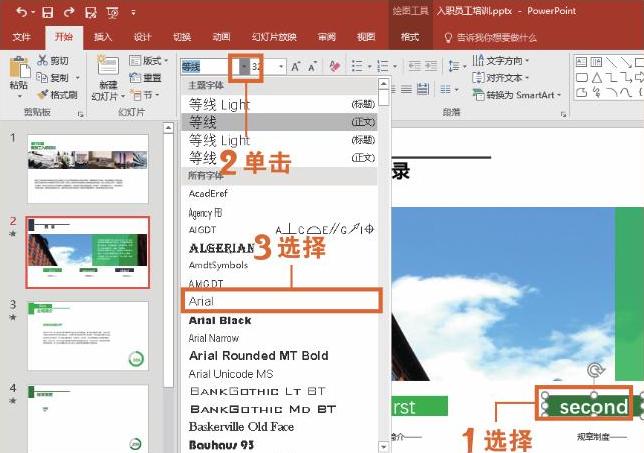Click font list scrollbar down arrow

(383, 446)
